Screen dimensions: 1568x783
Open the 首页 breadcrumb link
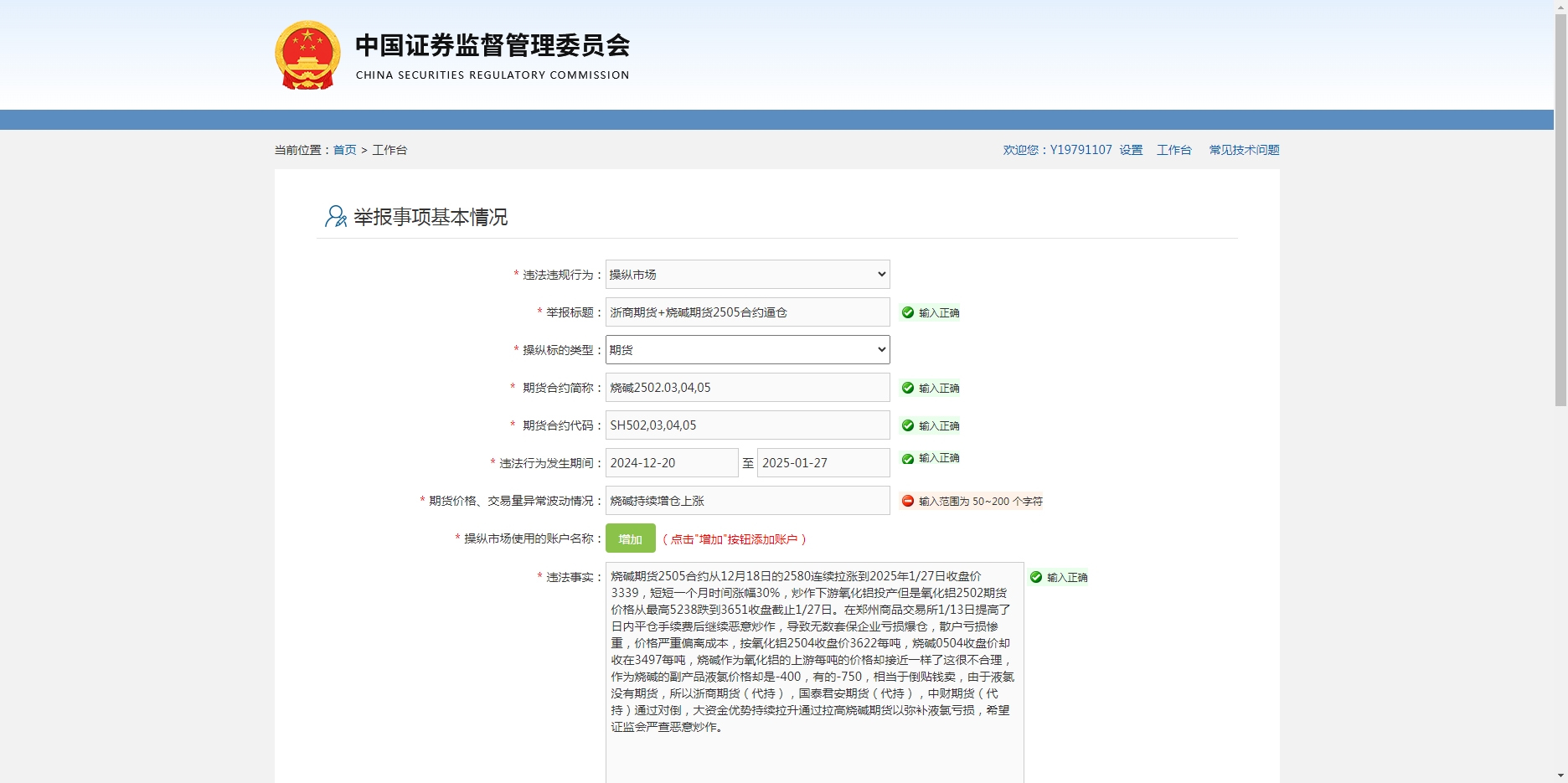coord(344,150)
